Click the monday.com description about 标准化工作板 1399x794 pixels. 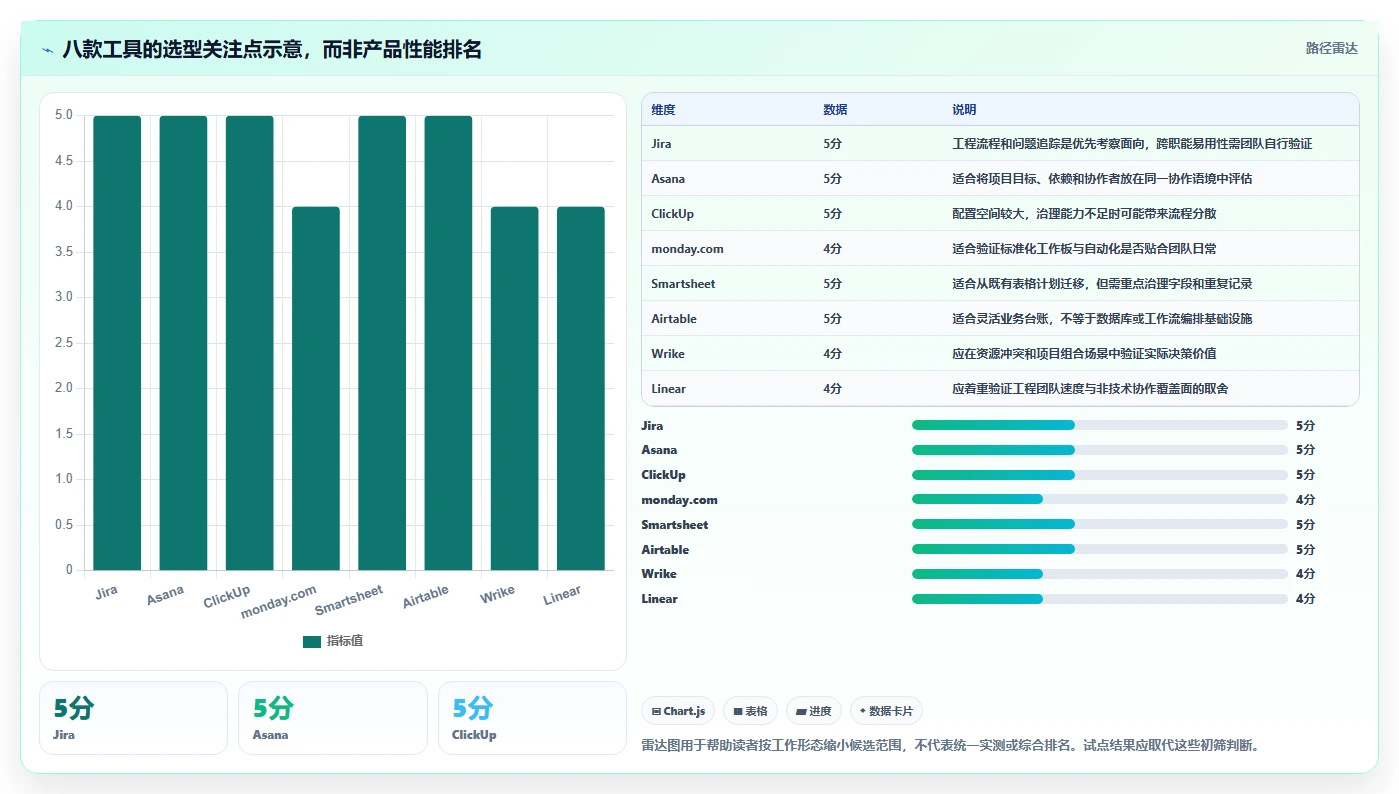[x=1084, y=249]
